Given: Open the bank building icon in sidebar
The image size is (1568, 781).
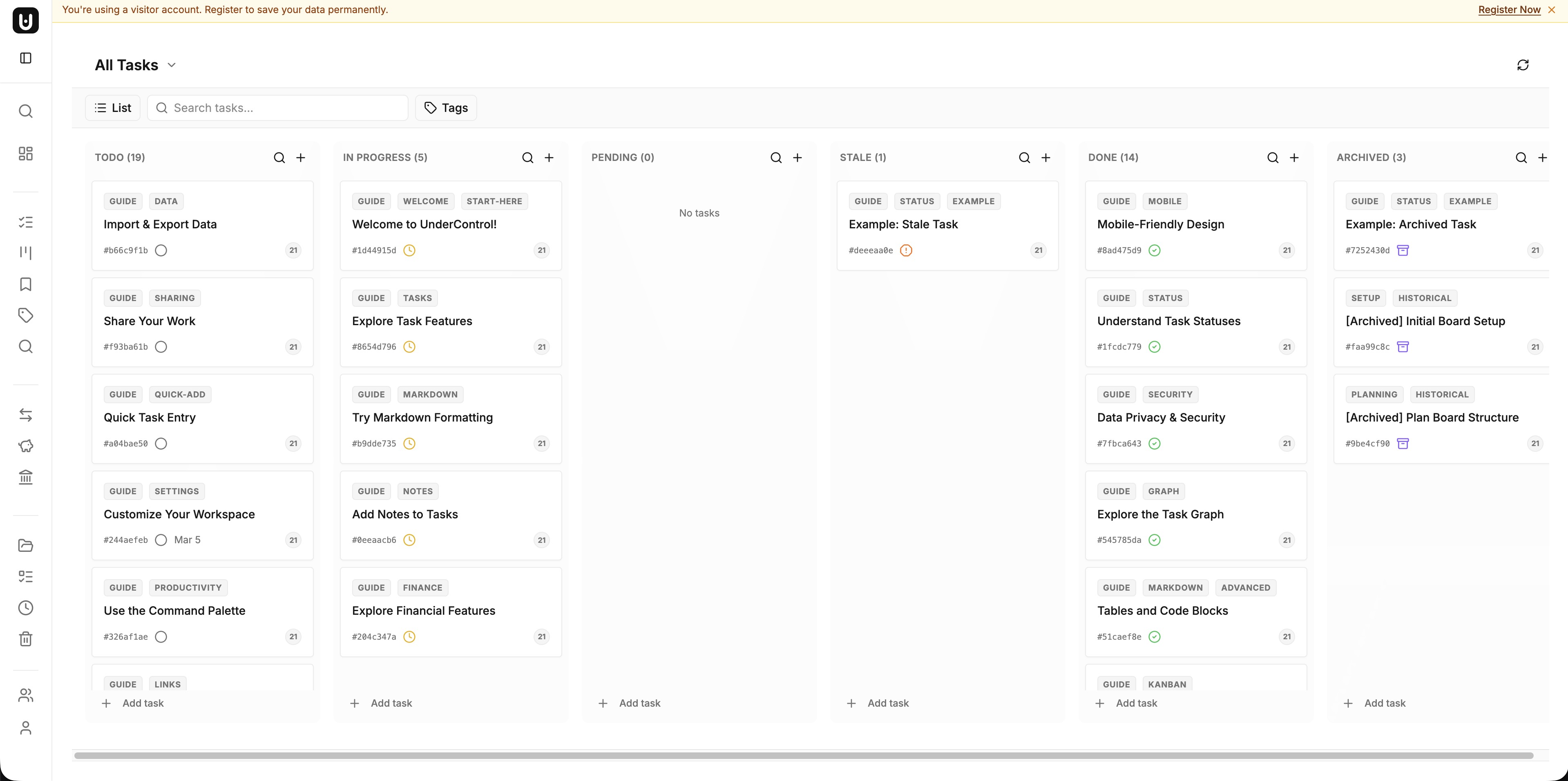Looking at the screenshot, I should (26, 477).
